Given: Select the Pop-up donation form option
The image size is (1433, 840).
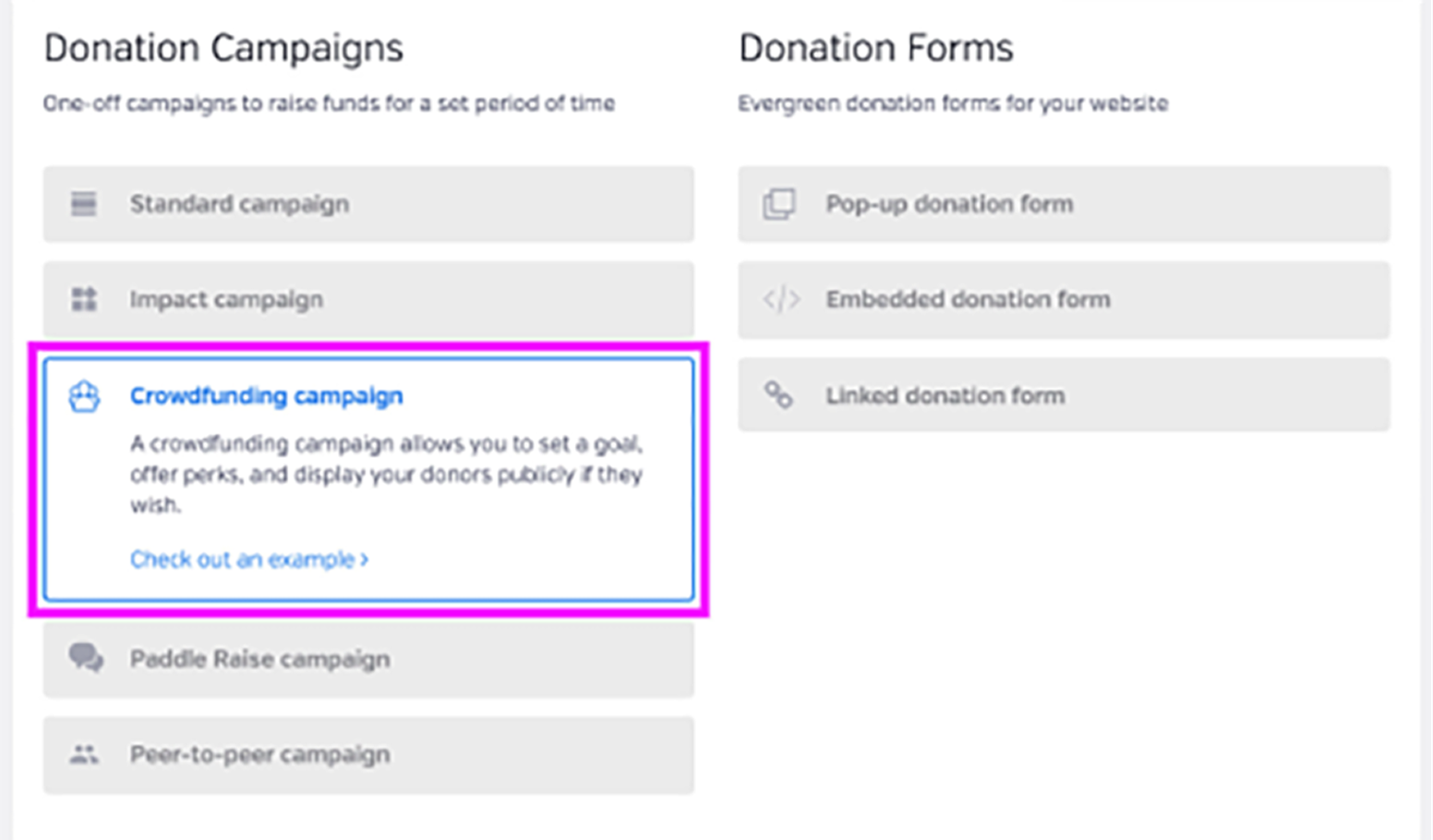Looking at the screenshot, I should click(1064, 204).
